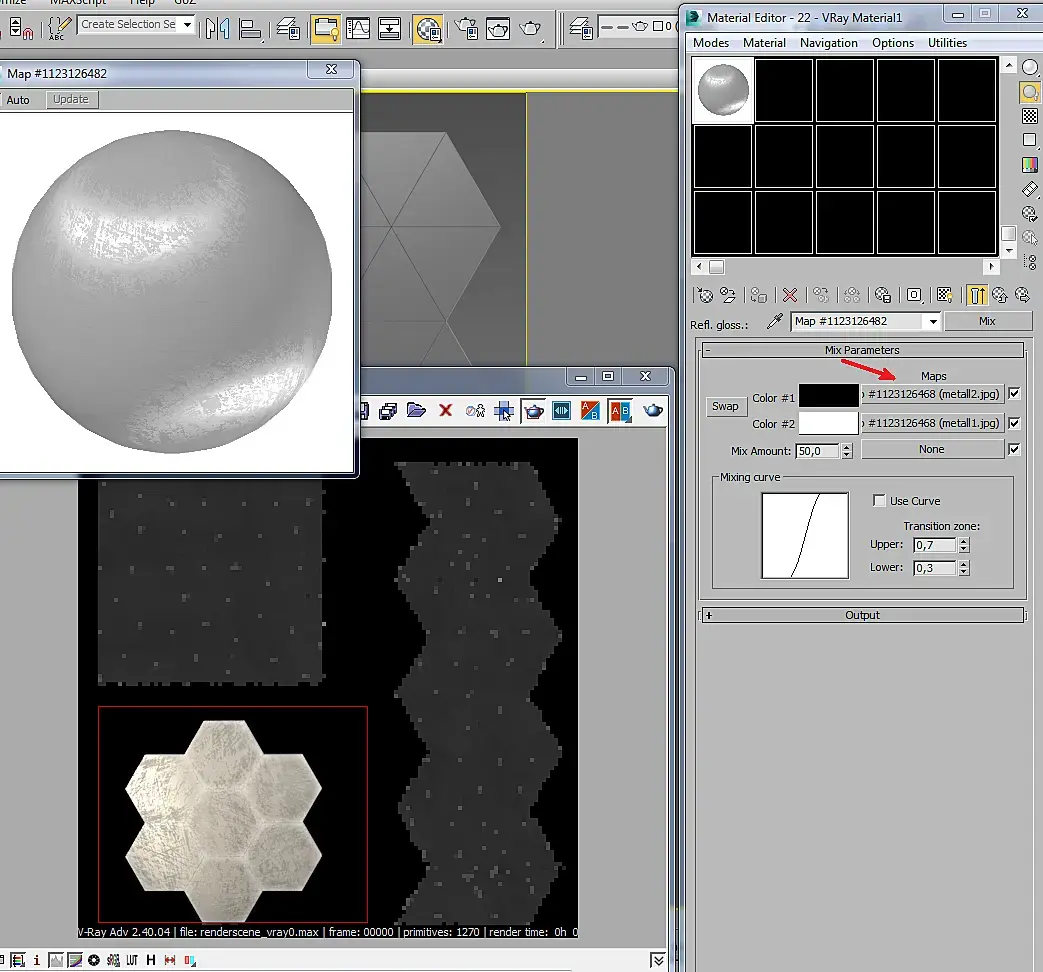Click the Mix map type button

987,321
